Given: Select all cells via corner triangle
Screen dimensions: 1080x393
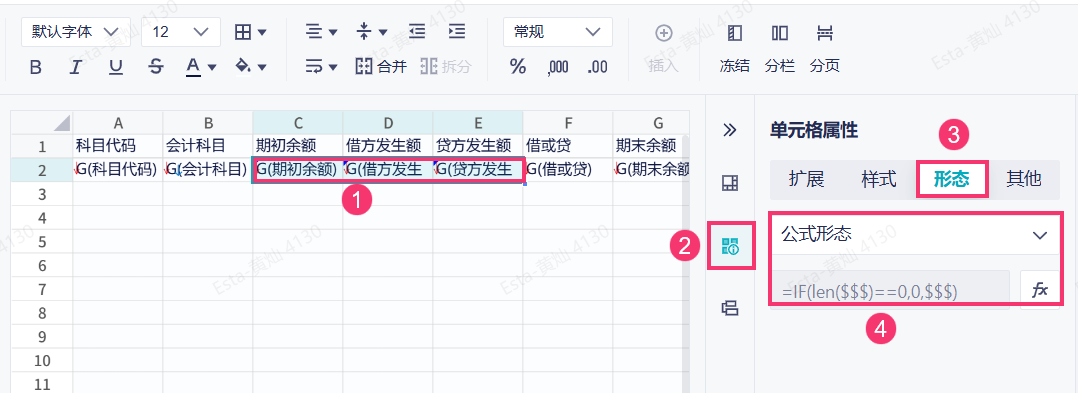Looking at the screenshot, I should [x=43, y=123].
